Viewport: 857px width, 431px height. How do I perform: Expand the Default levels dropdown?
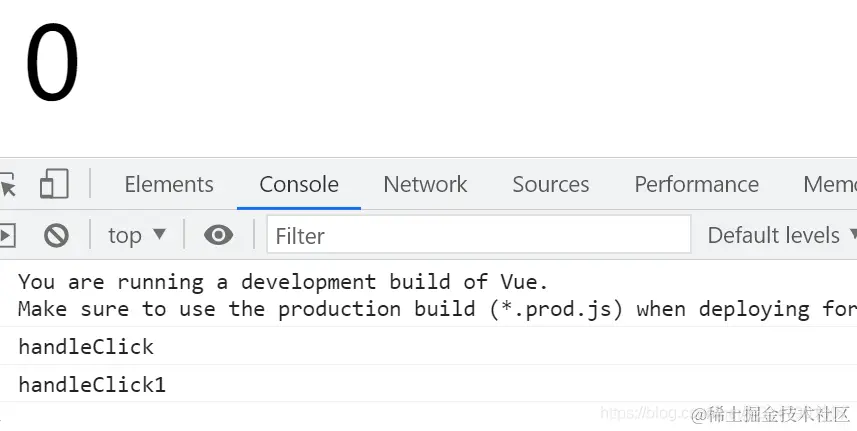pyautogui.click(x=780, y=235)
